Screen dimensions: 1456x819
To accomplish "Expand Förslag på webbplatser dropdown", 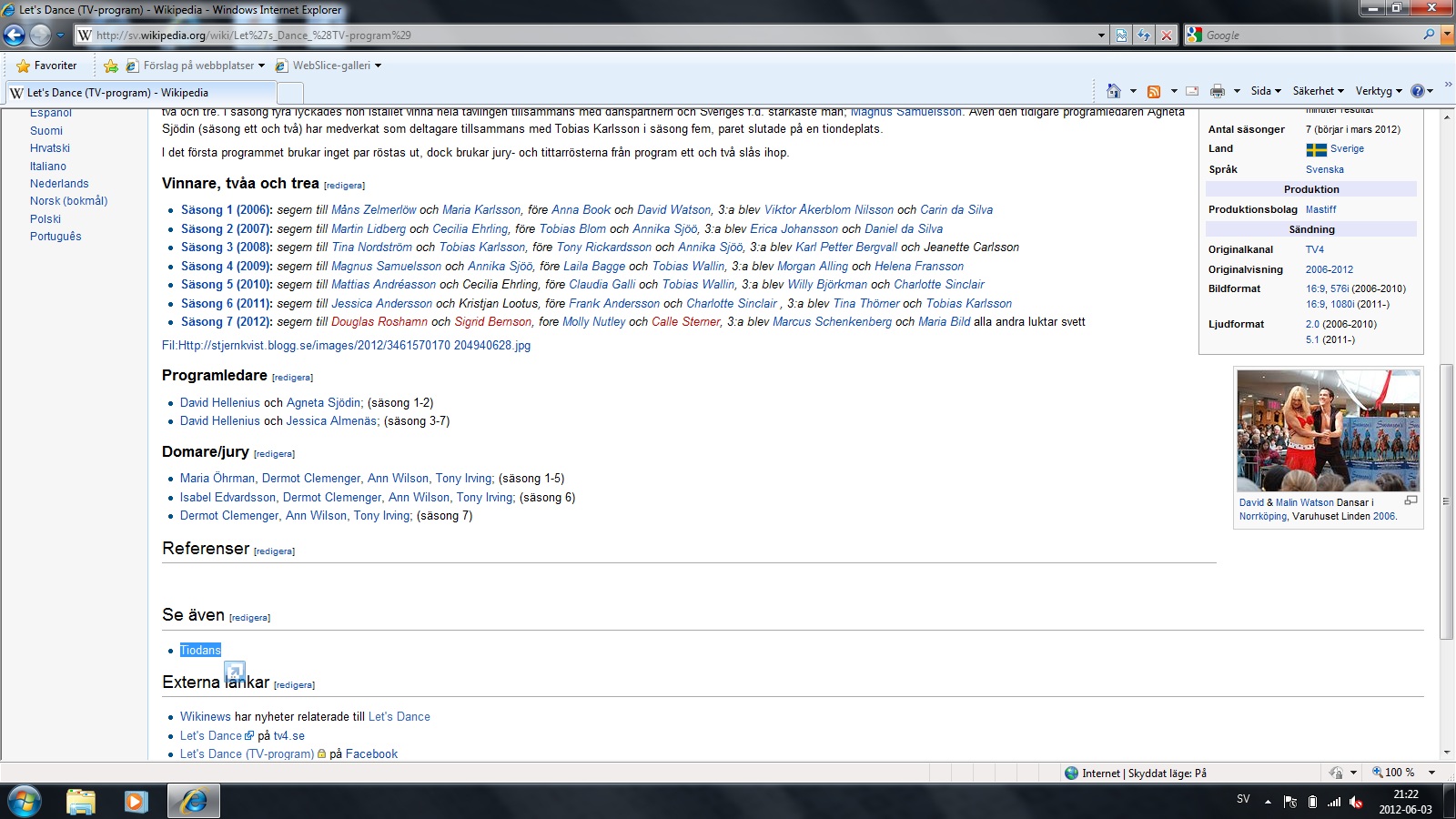I will 261,66.
